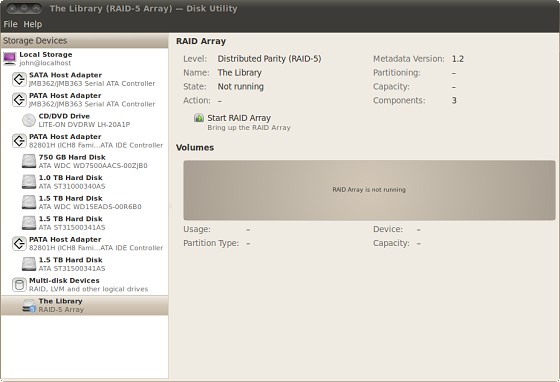Click the 'Bring up the RAID Array' description
This screenshot has height=382, width=560.
[249, 127]
